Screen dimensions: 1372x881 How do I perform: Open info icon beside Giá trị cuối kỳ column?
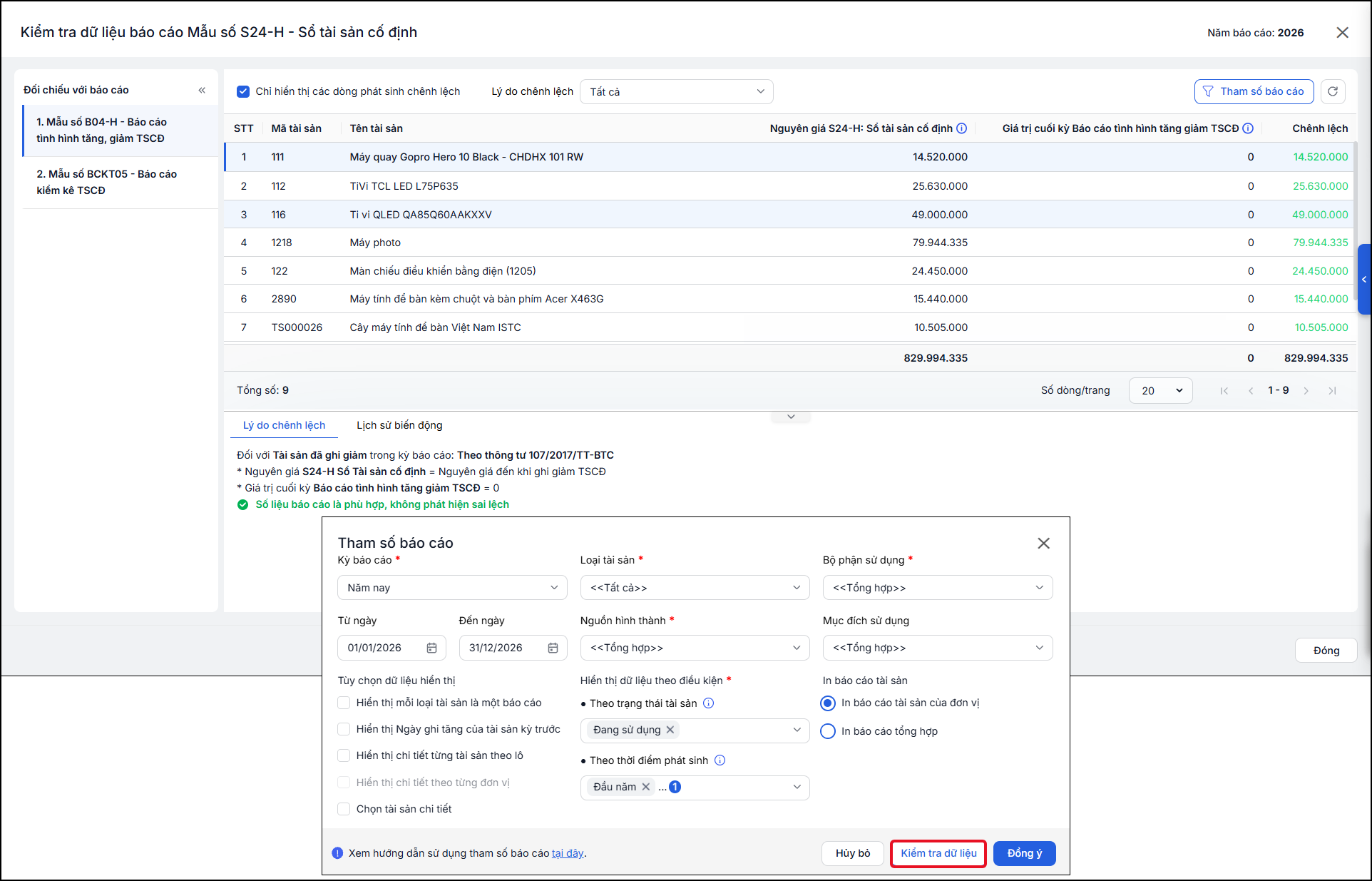tap(1248, 128)
